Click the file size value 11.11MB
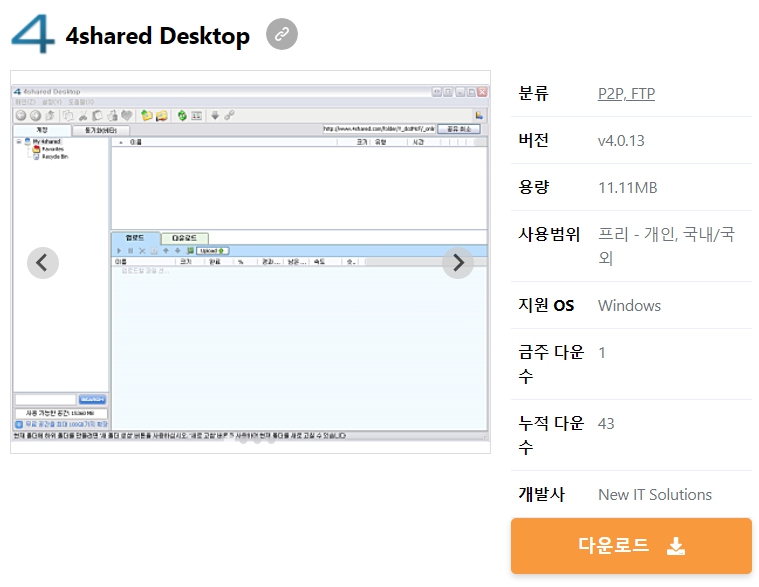 [627, 188]
